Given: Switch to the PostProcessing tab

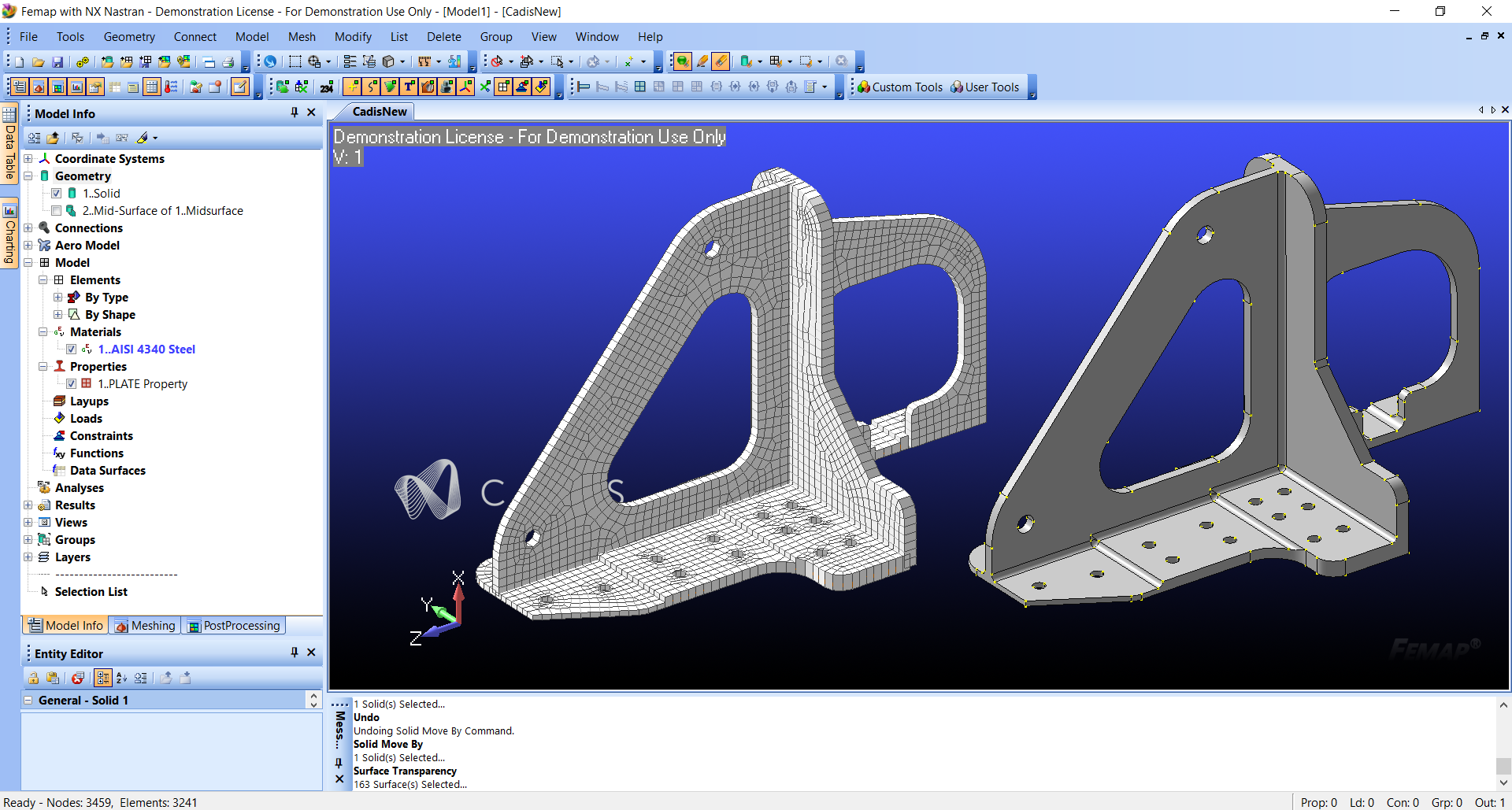Looking at the screenshot, I should click(x=234, y=626).
